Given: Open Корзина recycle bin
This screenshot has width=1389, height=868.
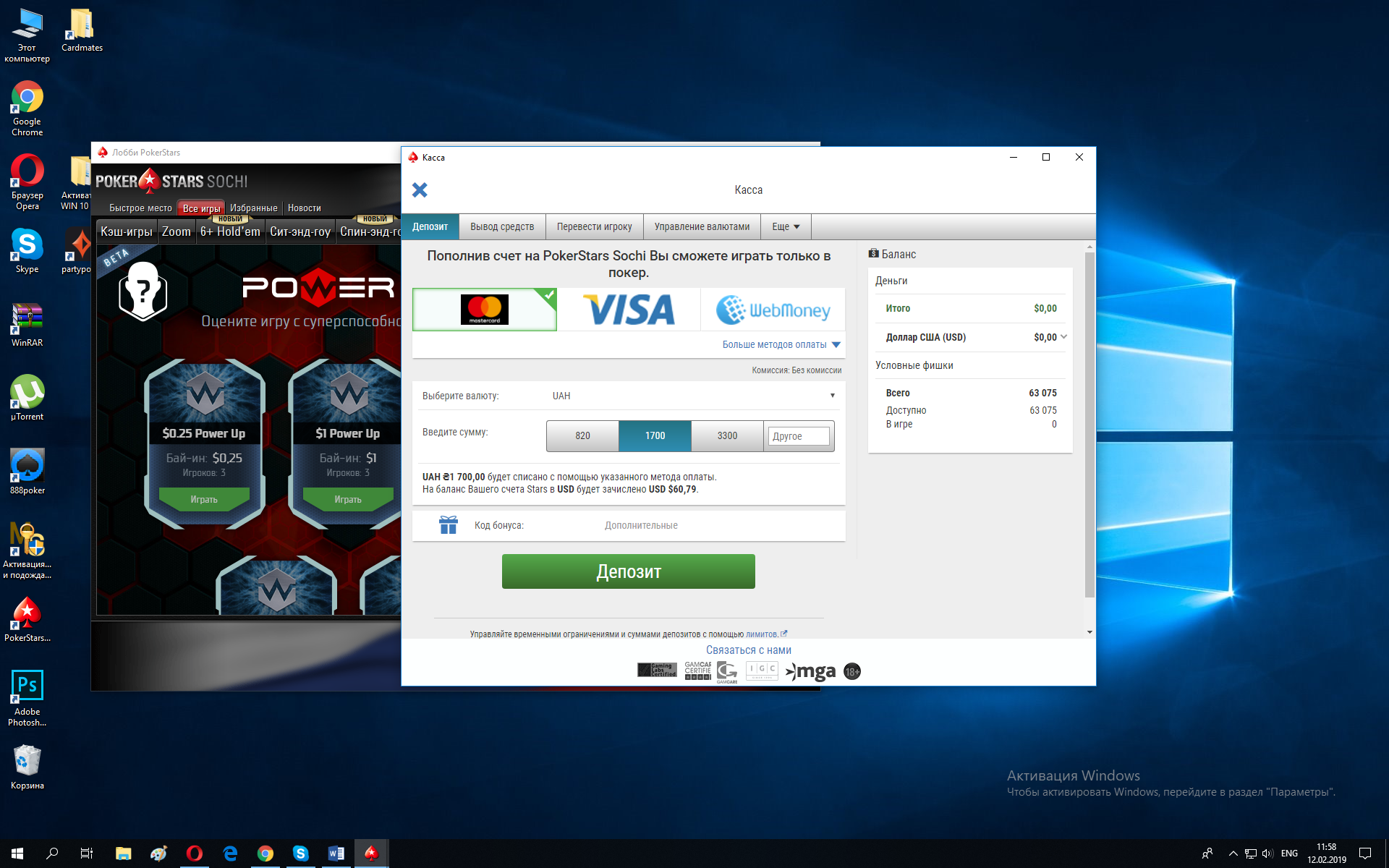Looking at the screenshot, I should 27,767.
